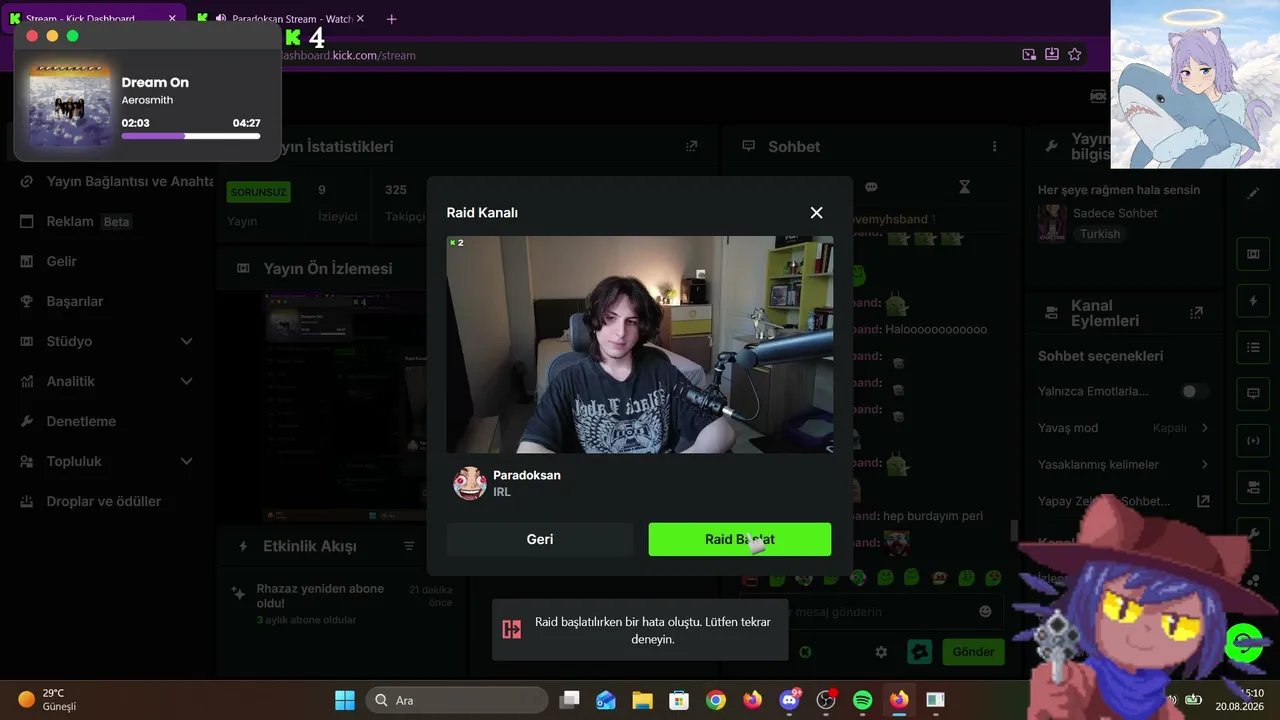Click the taskbar search box Ara
Screen dimensions: 1280x720
point(457,700)
